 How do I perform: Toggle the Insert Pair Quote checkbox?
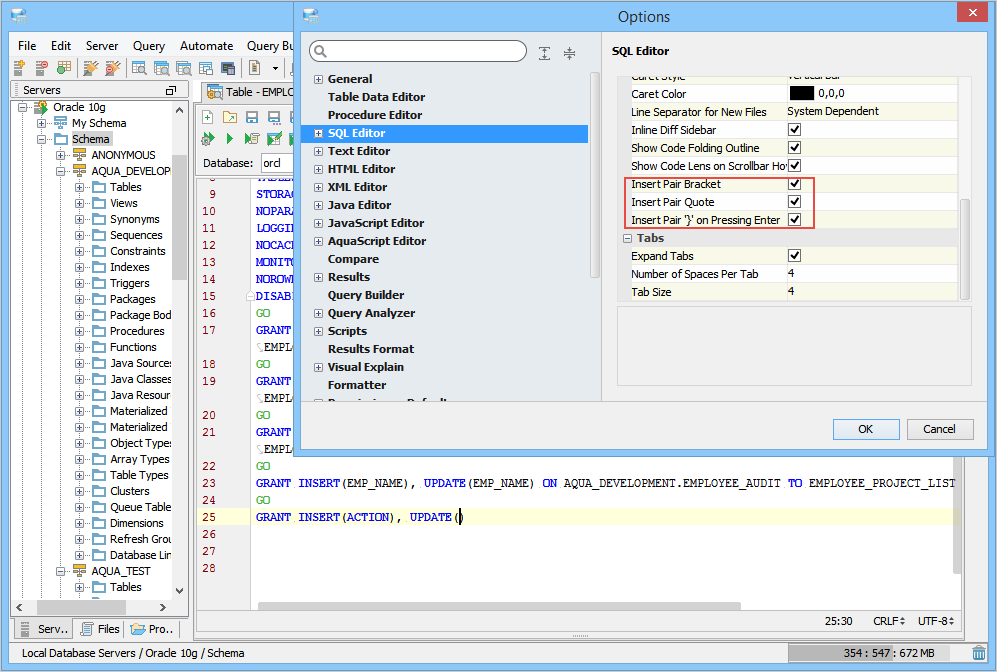795,202
